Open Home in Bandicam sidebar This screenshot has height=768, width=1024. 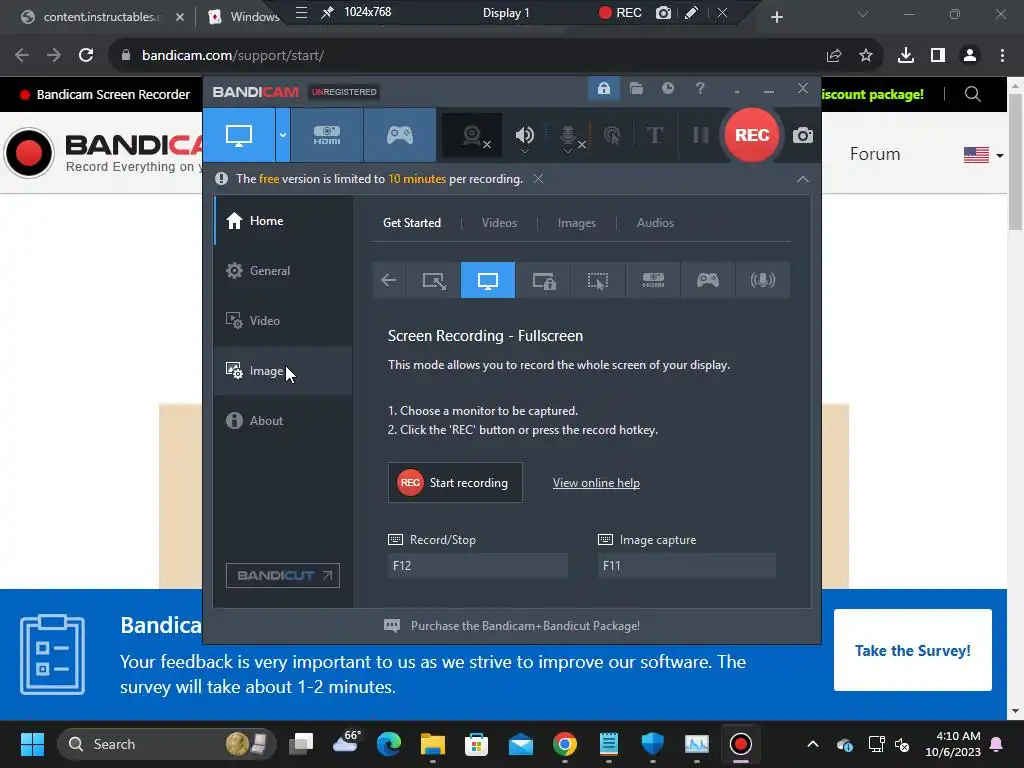pos(283,221)
